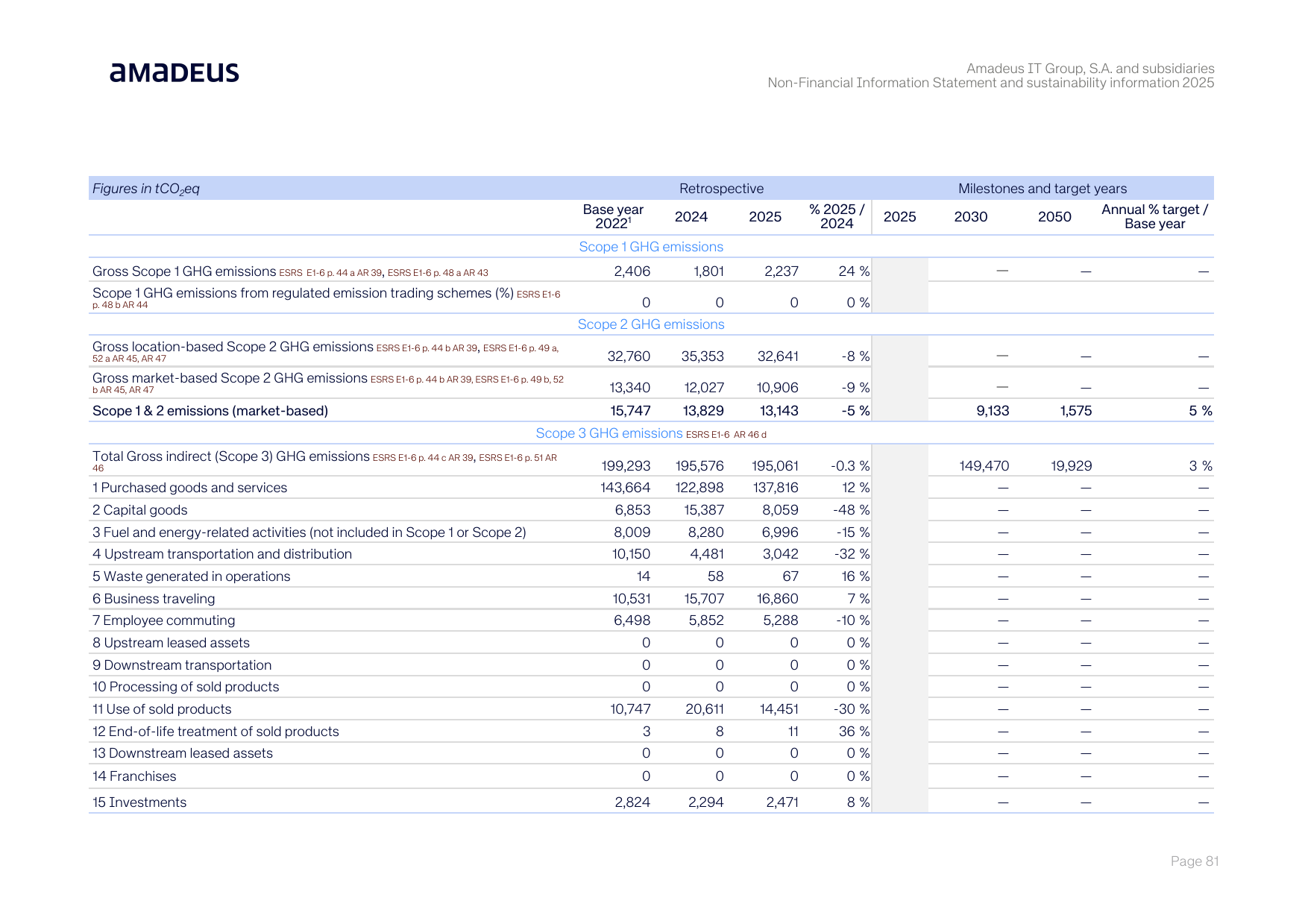
Task: Select '6 Business traveling' row label
Action: click(x=154, y=599)
